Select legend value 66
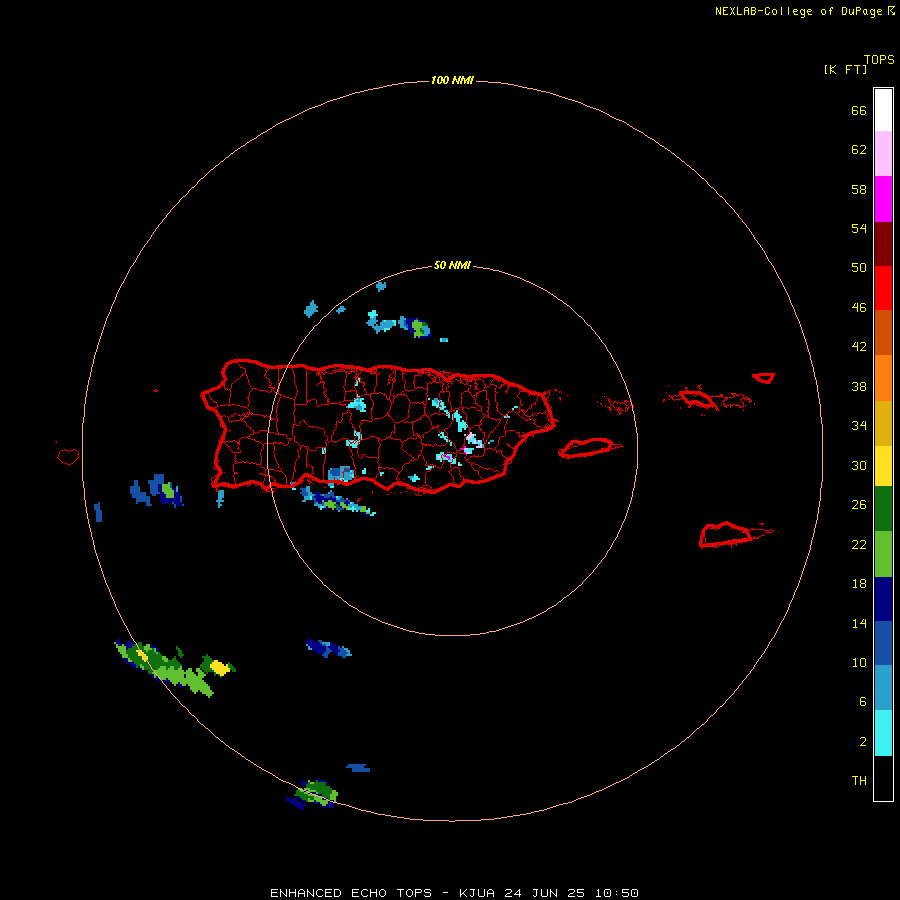The image size is (900, 900). pyautogui.click(x=859, y=111)
